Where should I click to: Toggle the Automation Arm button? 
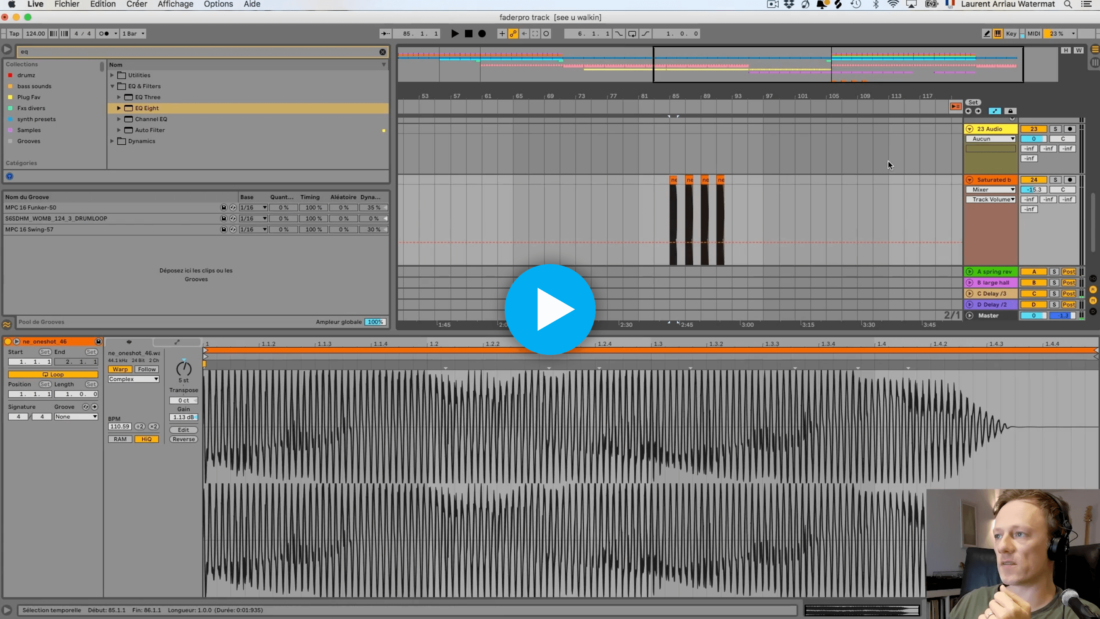coord(513,33)
